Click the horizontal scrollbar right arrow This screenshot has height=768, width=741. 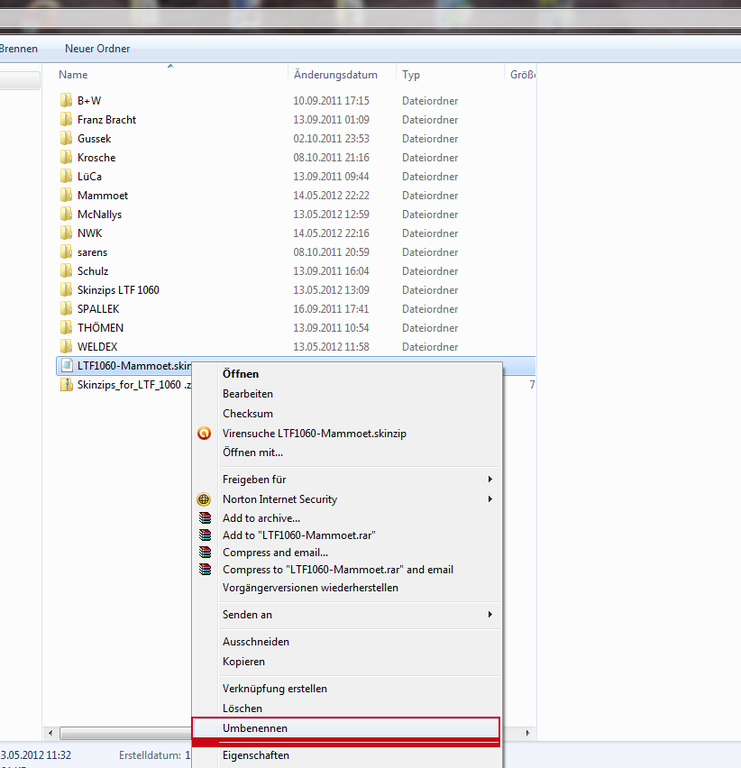(x=527, y=733)
